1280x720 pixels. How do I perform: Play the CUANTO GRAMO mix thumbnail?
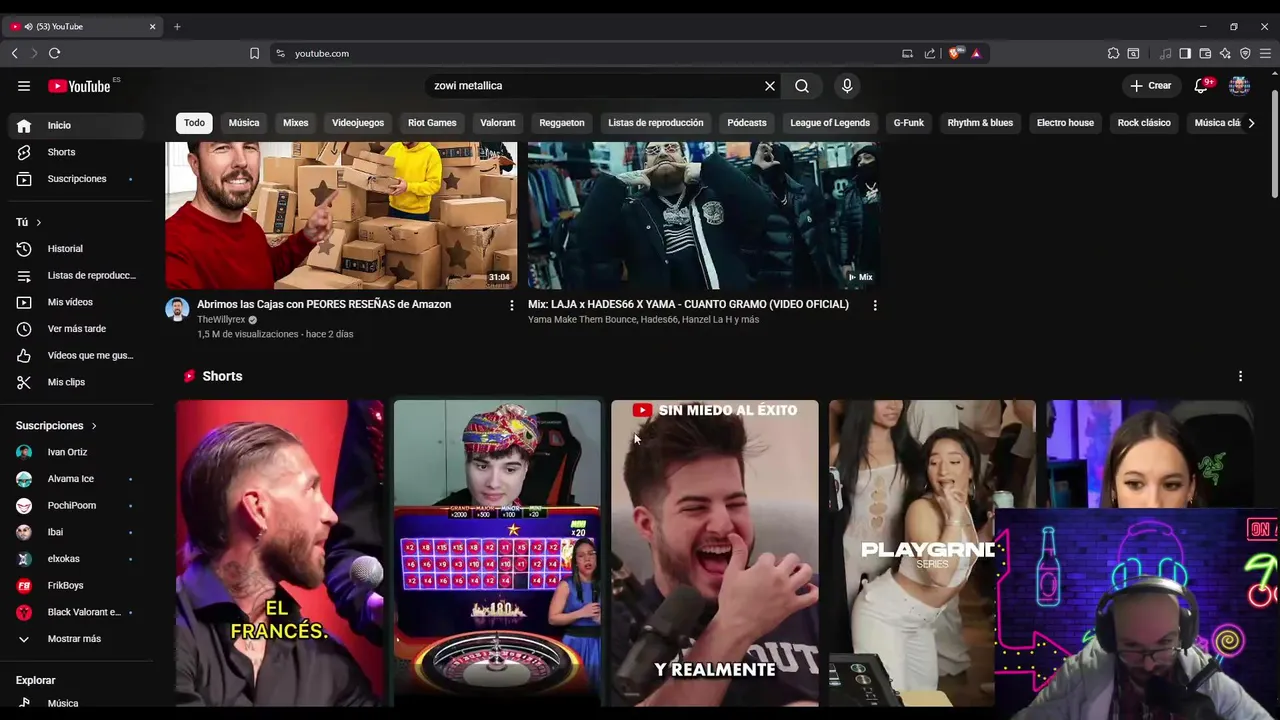[x=704, y=215]
